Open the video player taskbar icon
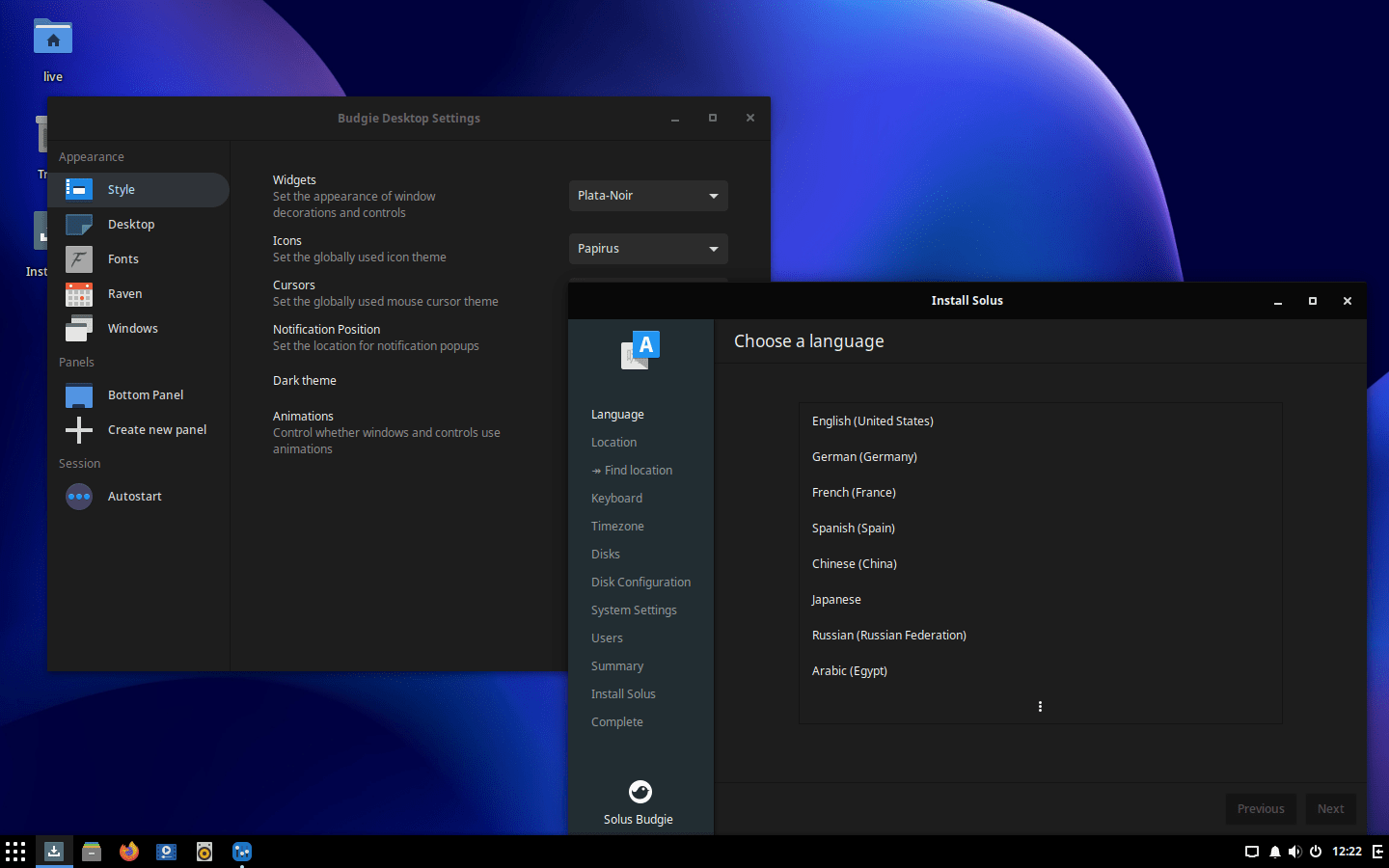 [x=167, y=852]
